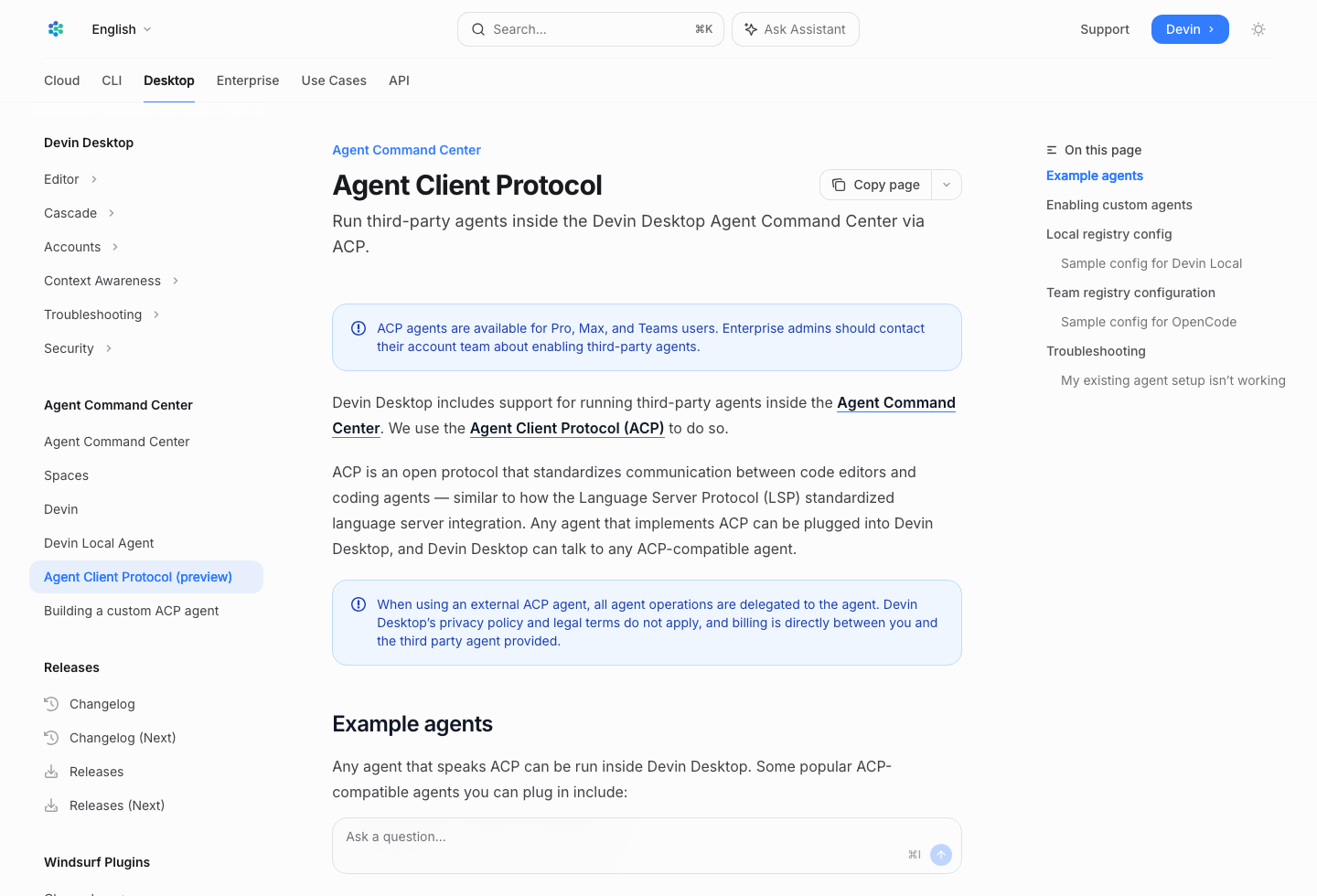1317x896 pixels.
Task: Jump to Troubleshooting in page outline
Action: [1096, 351]
